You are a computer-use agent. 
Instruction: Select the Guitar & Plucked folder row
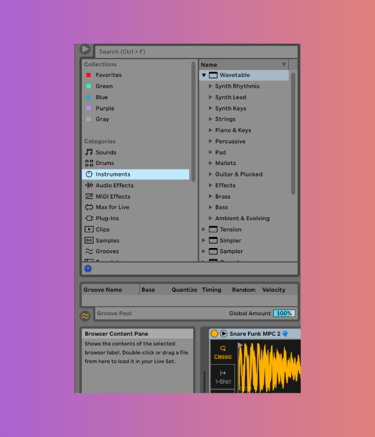pos(245,174)
